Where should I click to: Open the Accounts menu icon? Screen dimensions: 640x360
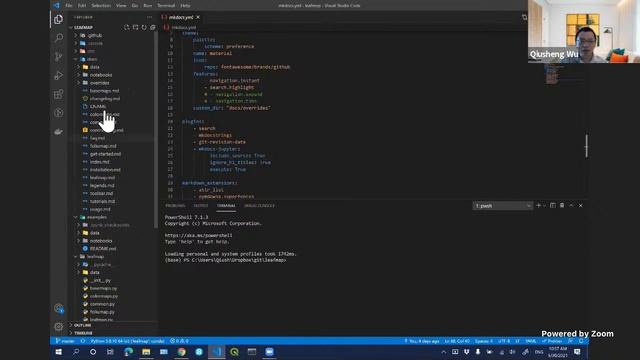click(x=59, y=308)
